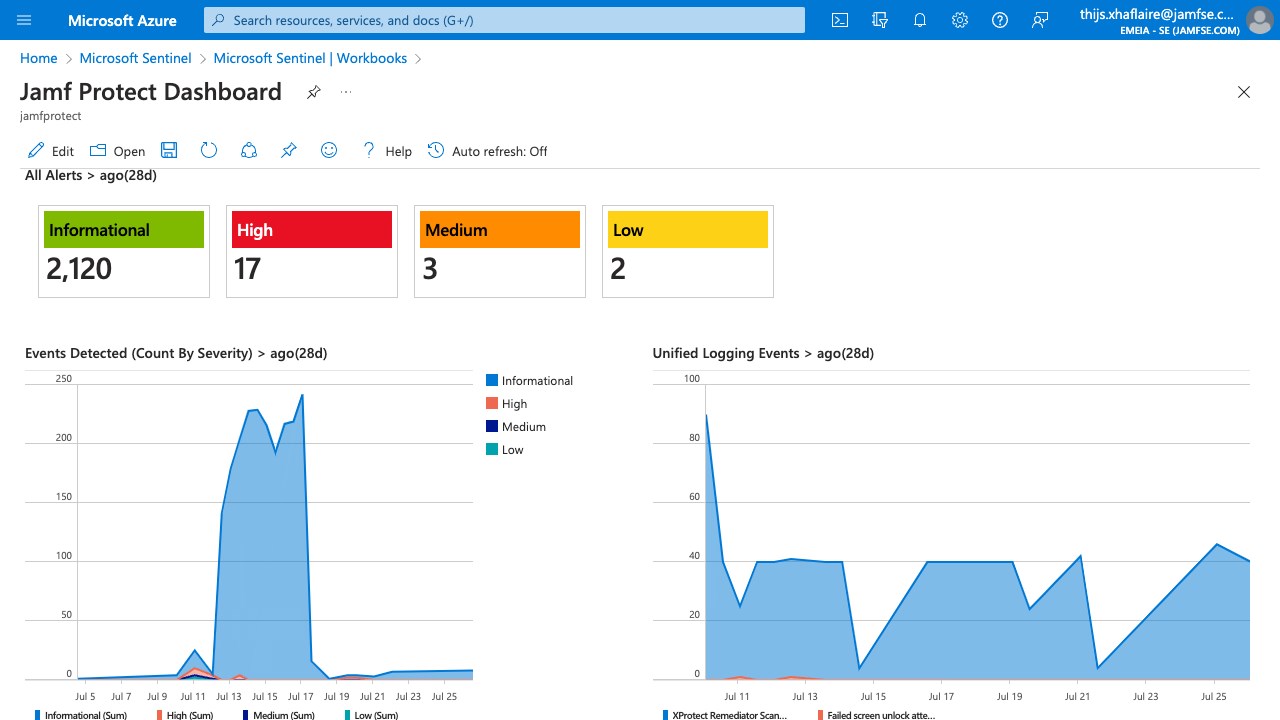Open portal settings gear
This screenshot has width=1280, height=720.
[960, 20]
